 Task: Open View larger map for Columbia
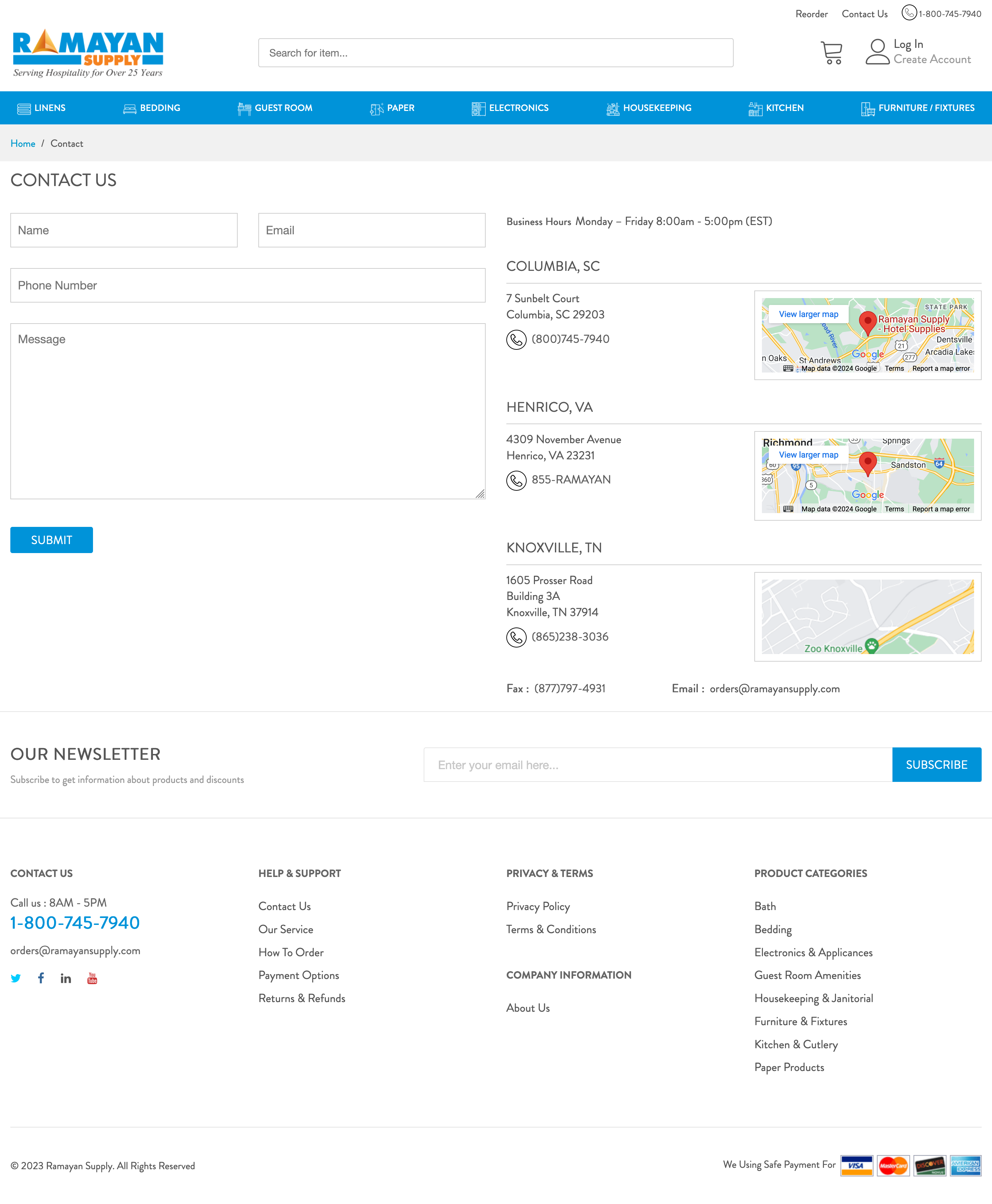808,314
